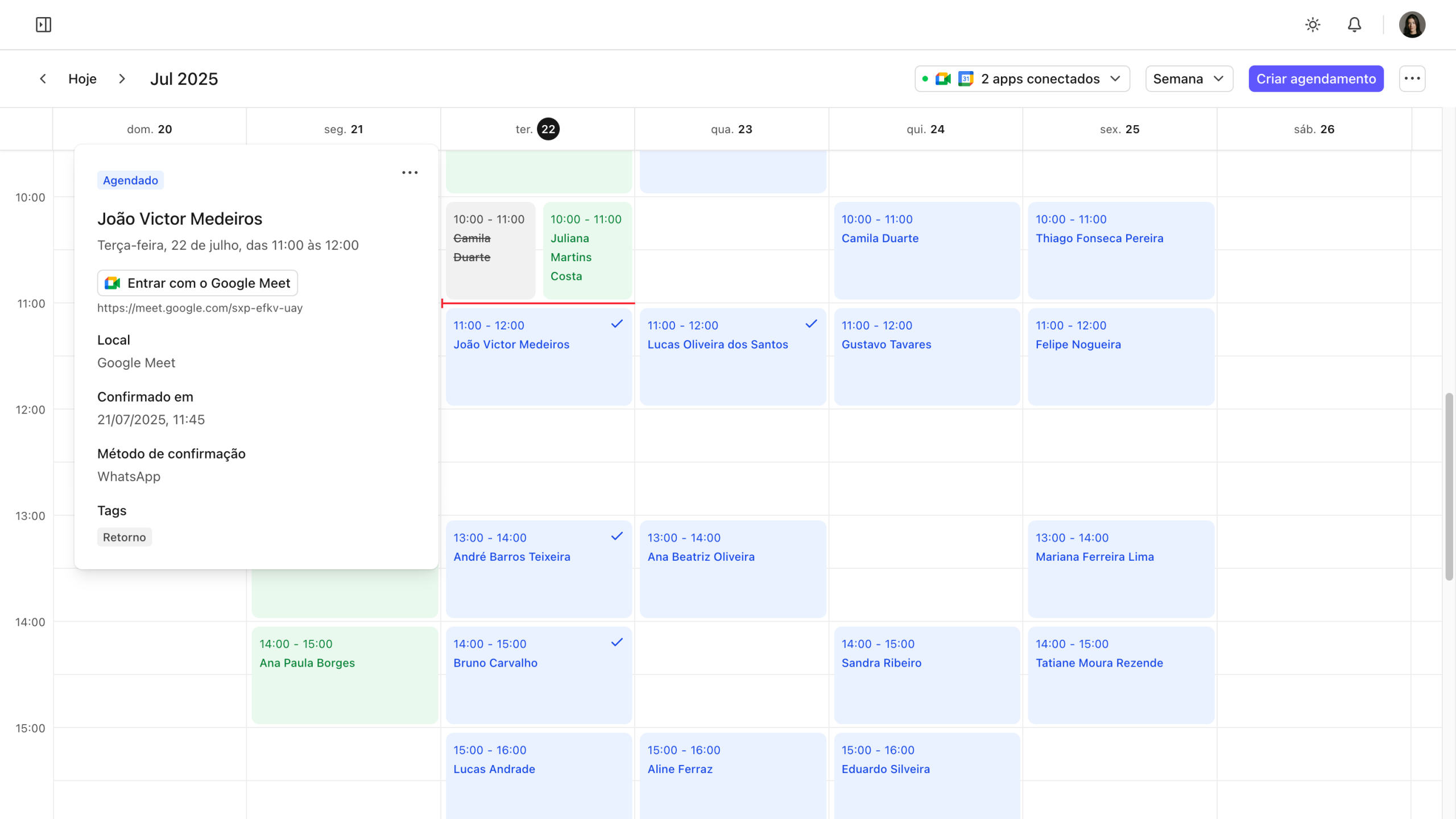Select the ter. 22 day header
The width and height of the screenshot is (1456, 819).
(537, 129)
